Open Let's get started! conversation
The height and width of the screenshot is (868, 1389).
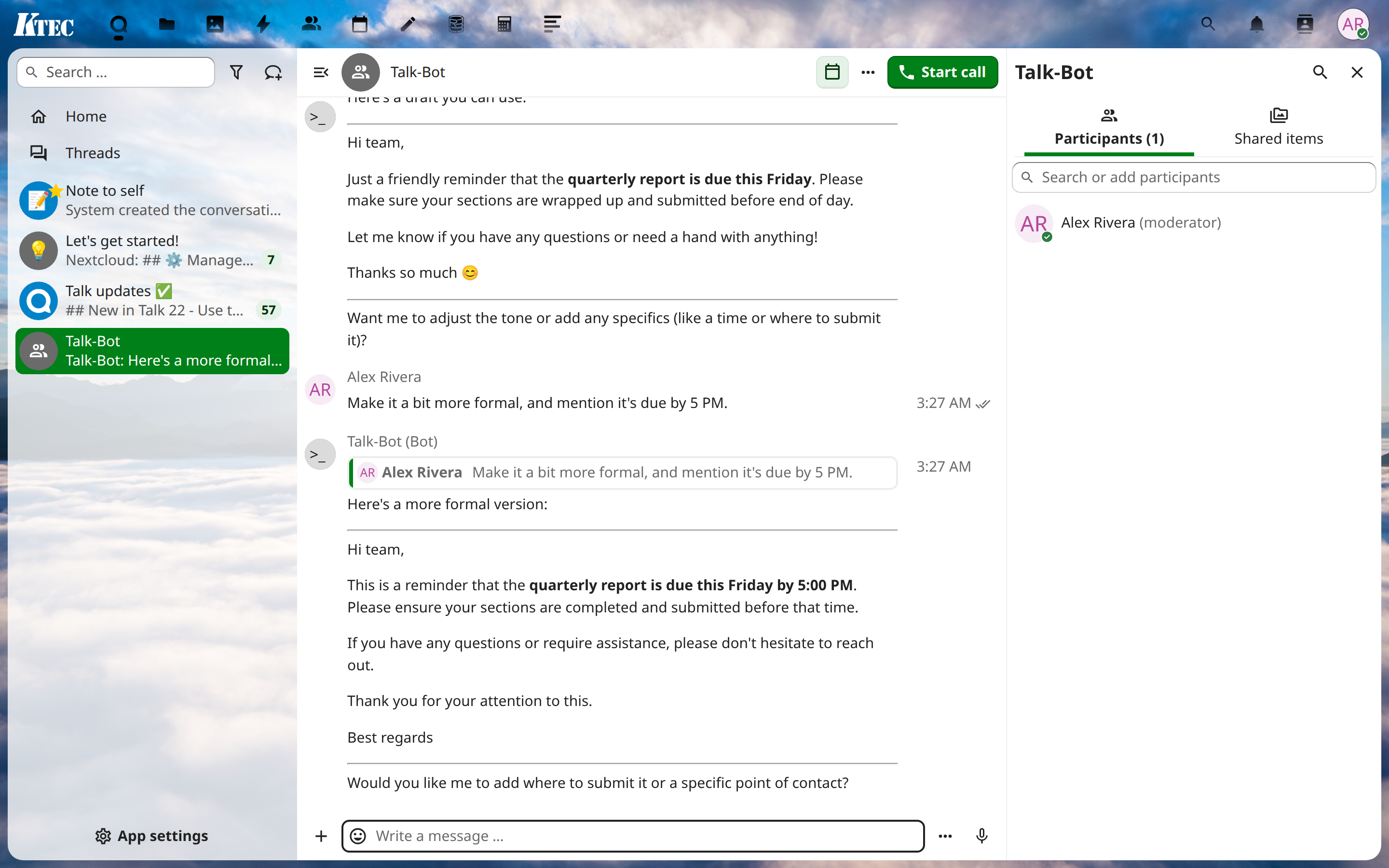[152, 250]
